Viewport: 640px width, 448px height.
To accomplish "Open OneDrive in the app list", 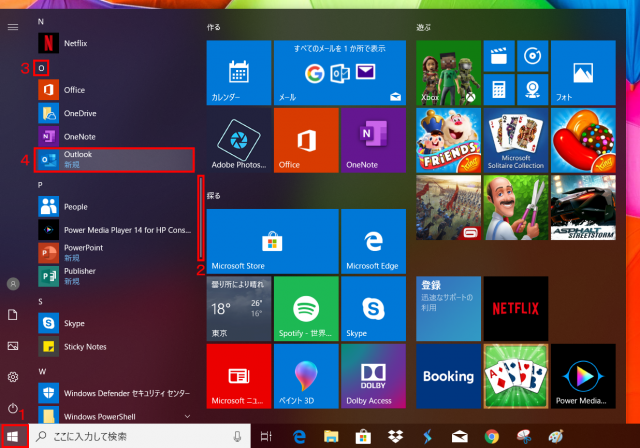I will click(80, 113).
